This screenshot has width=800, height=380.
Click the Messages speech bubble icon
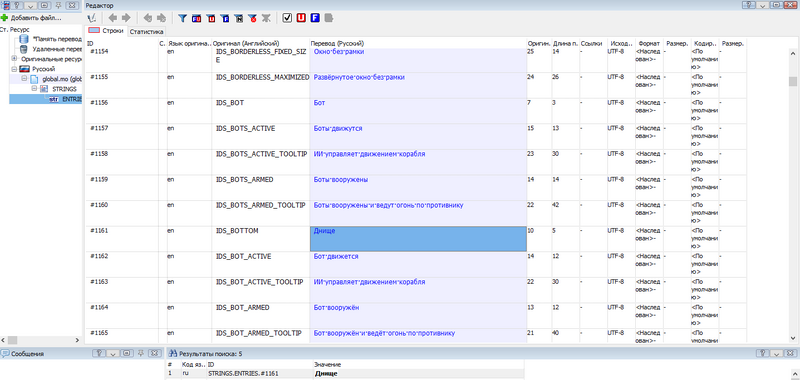pos(5,353)
